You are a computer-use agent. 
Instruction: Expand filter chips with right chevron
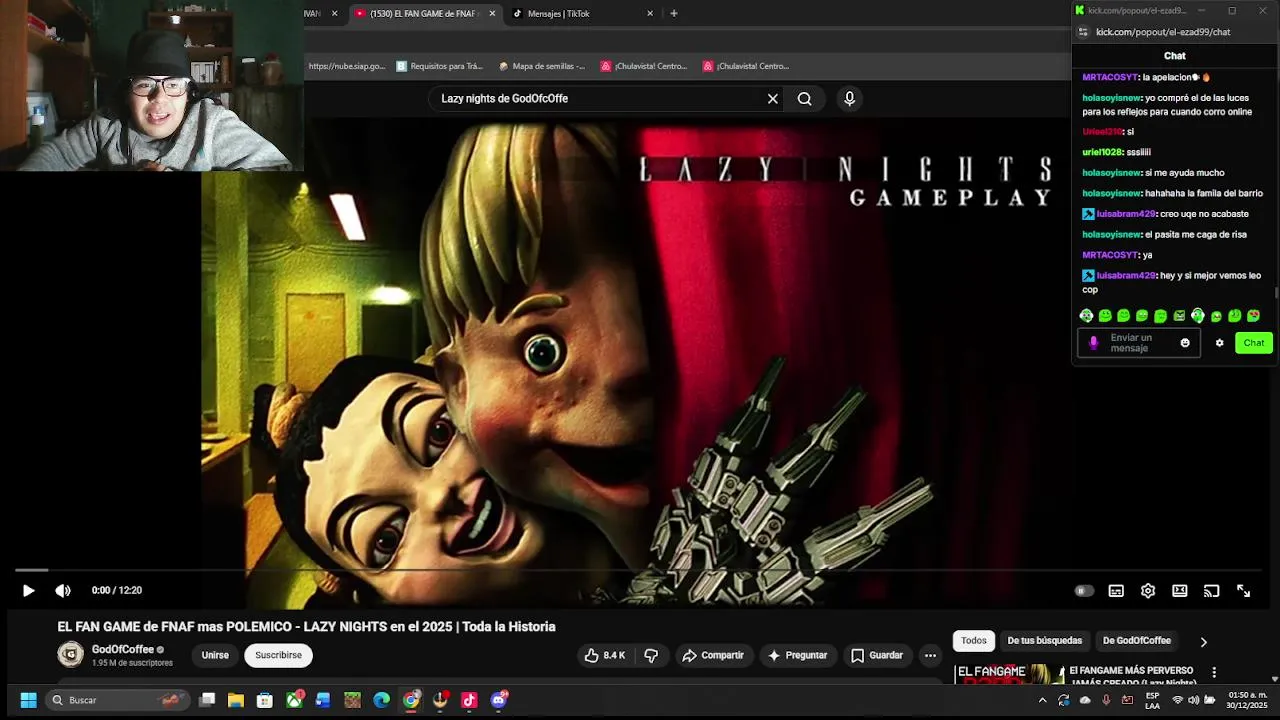pos(1203,642)
